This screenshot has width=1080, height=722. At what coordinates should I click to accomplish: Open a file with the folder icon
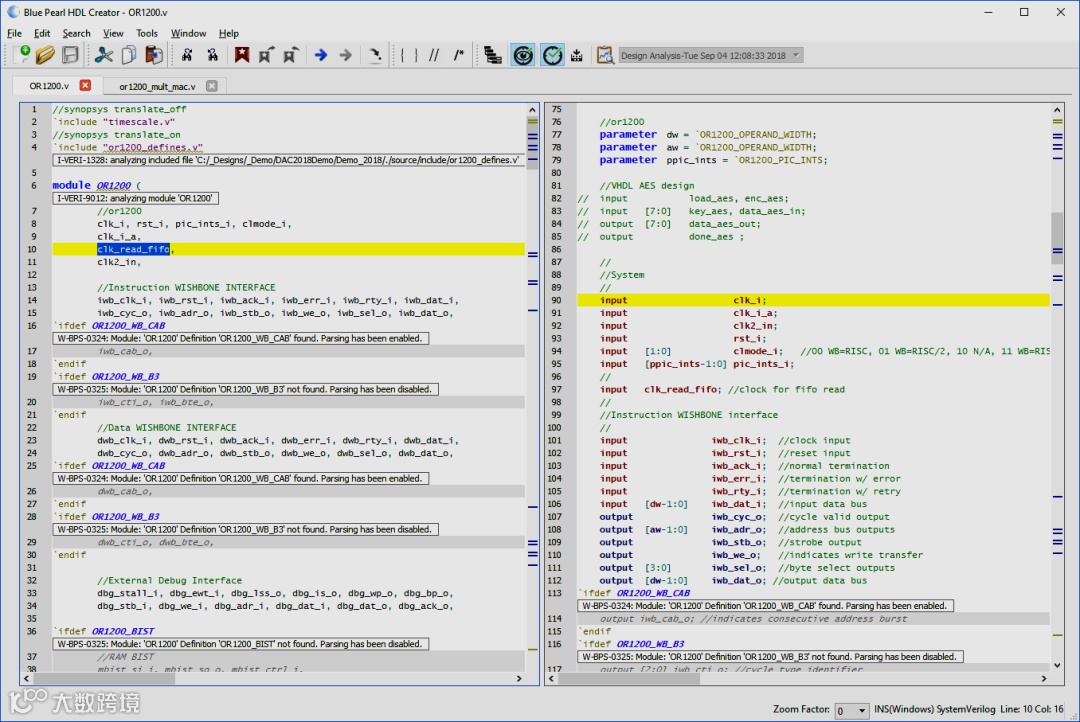click(45, 56)
